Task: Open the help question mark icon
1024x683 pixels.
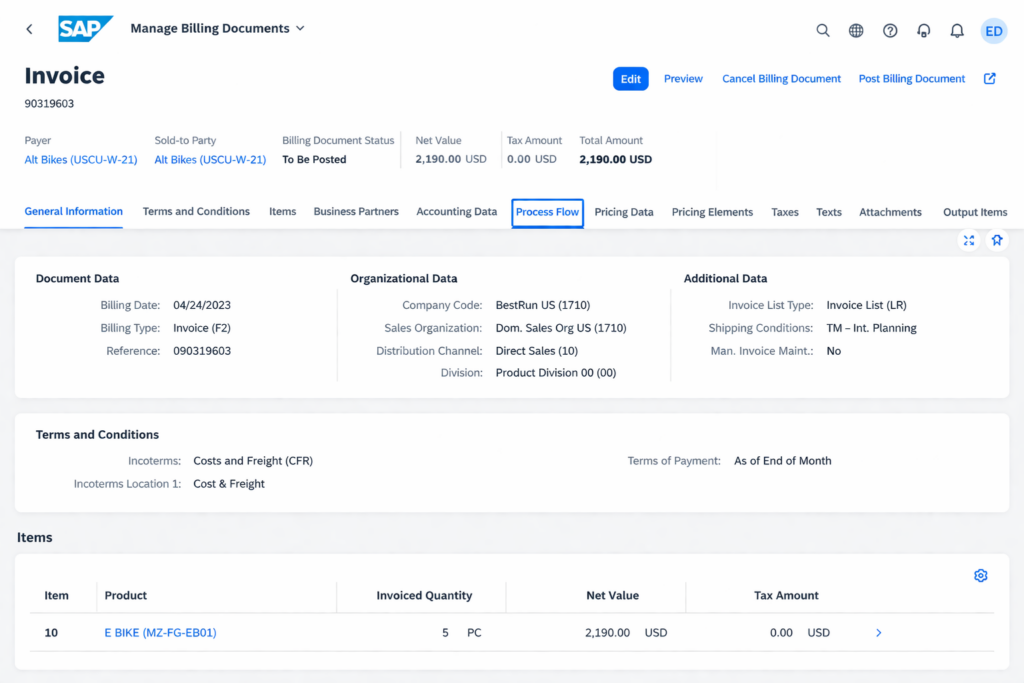Action: point(890,30)
